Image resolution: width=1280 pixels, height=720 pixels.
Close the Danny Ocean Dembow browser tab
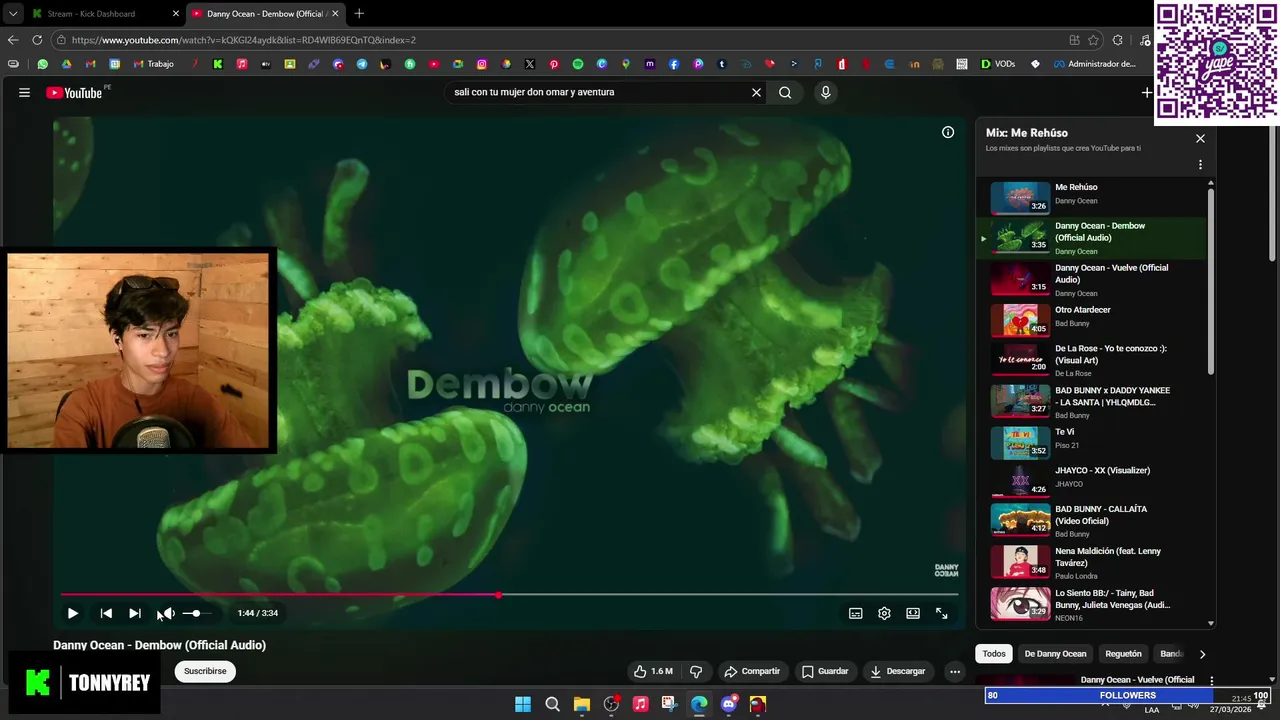pos(335,13)
